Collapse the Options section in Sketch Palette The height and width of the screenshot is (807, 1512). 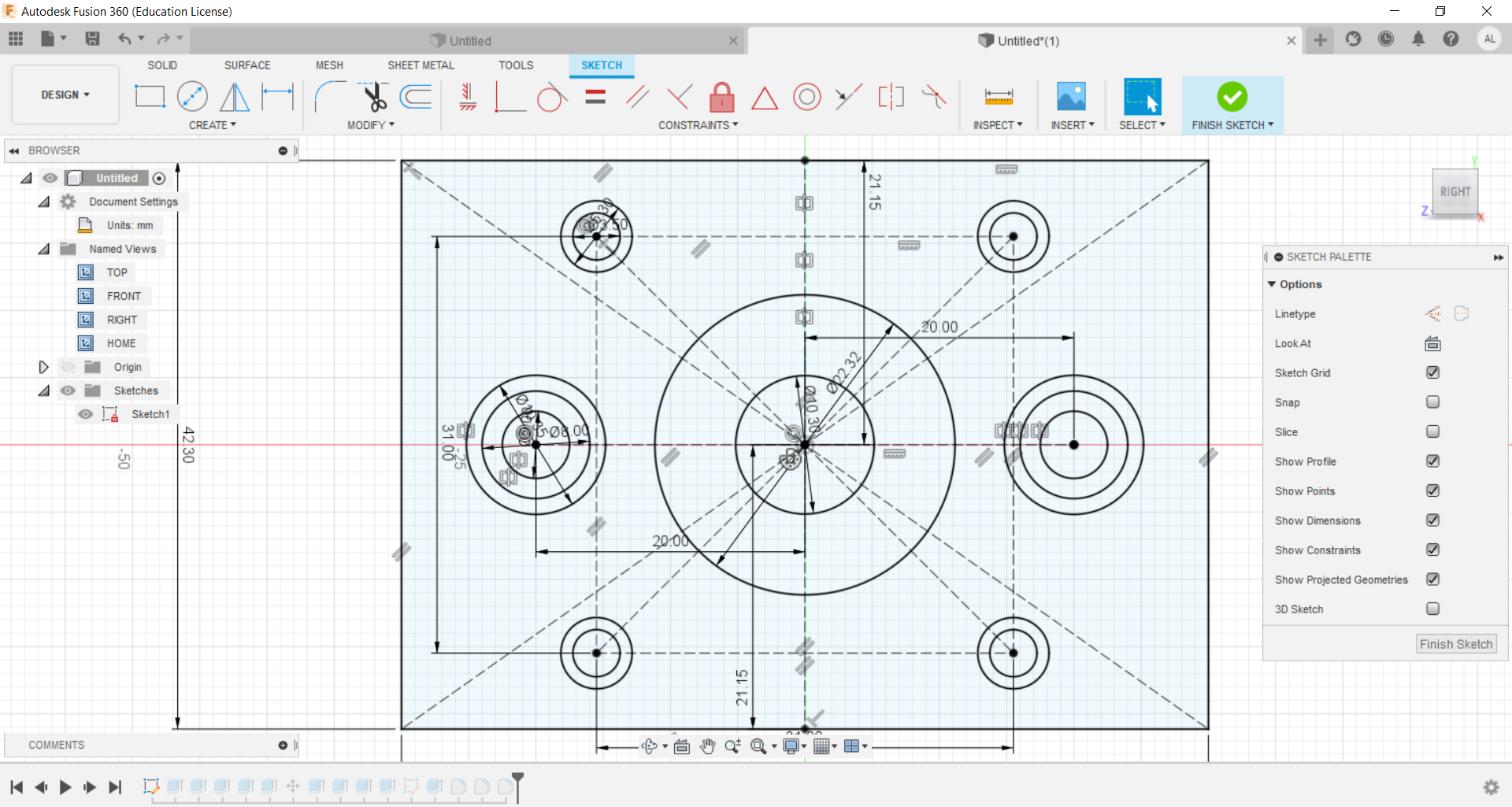[x=1271, y=284]
